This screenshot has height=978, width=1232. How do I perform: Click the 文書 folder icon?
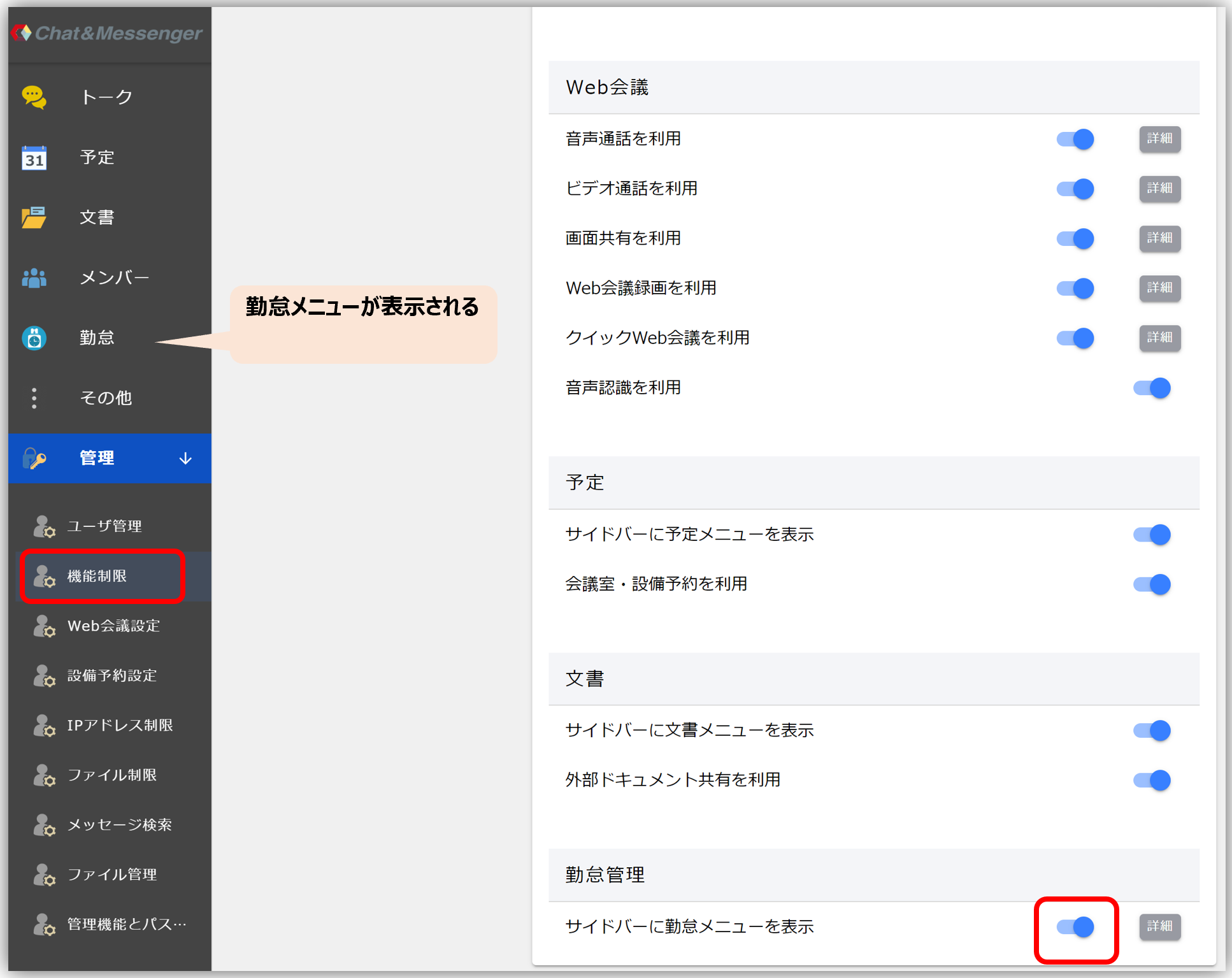(x=34, y=217)
